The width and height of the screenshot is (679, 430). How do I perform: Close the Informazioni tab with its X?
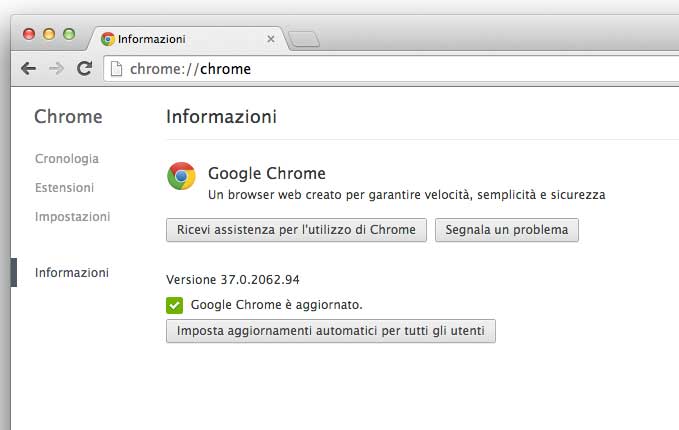click(270, 39)
